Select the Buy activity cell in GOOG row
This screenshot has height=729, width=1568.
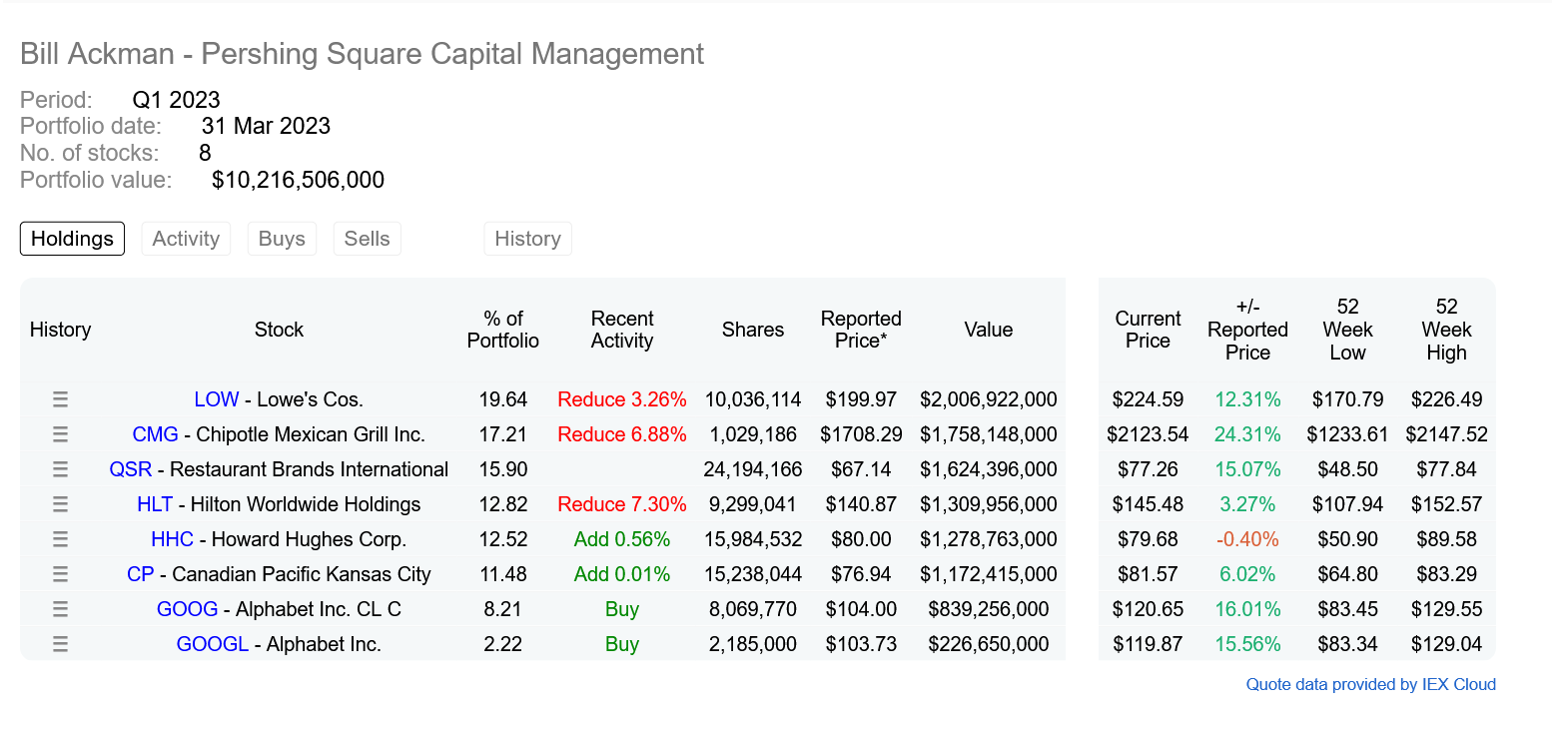tap(622, 609)
